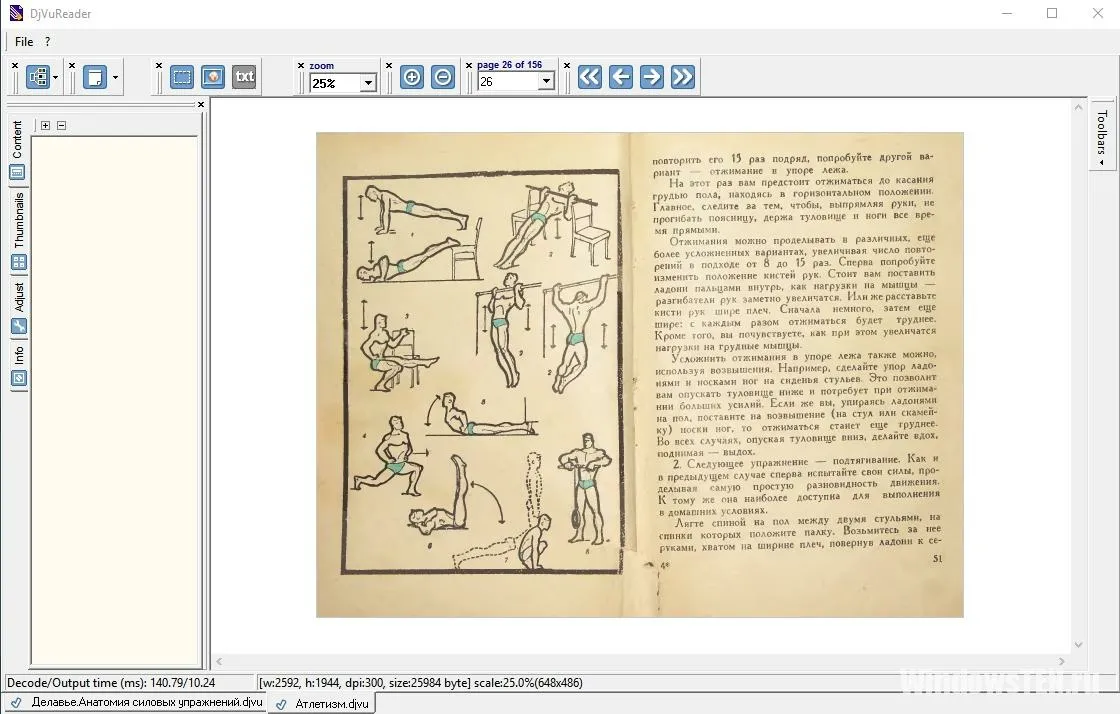Open the Adjust side tab
The image size is (1120, 714).
18,298
